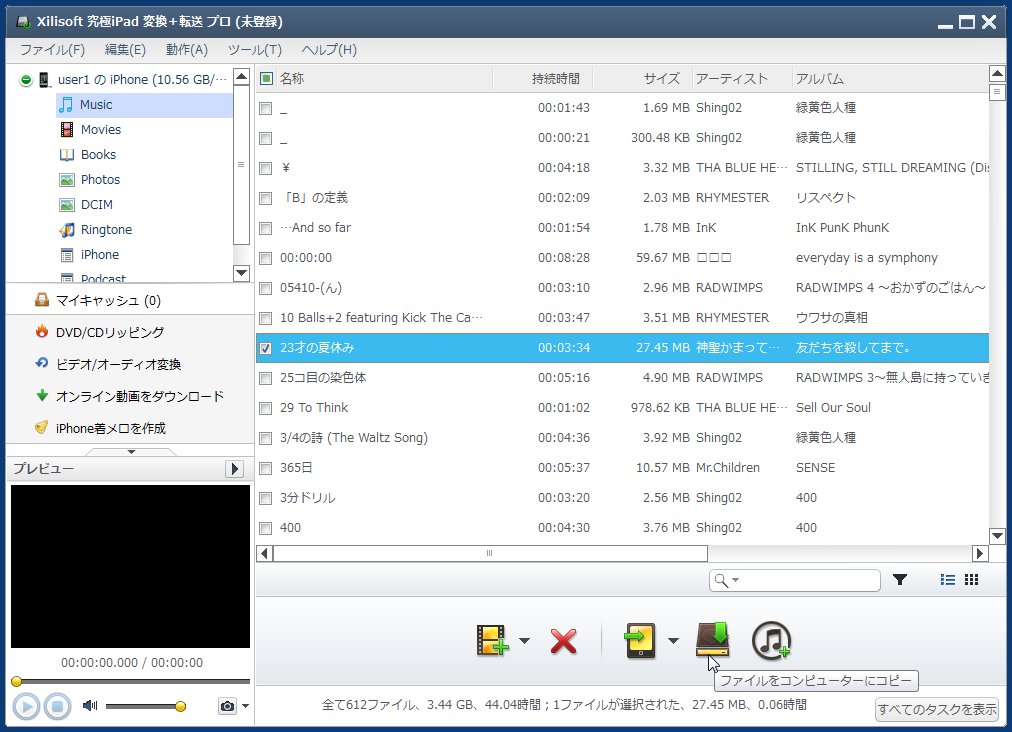Viewport: 1012px width, 732px height.
Task: Click the copy files to device icon
Action: [x=640, y=640]
